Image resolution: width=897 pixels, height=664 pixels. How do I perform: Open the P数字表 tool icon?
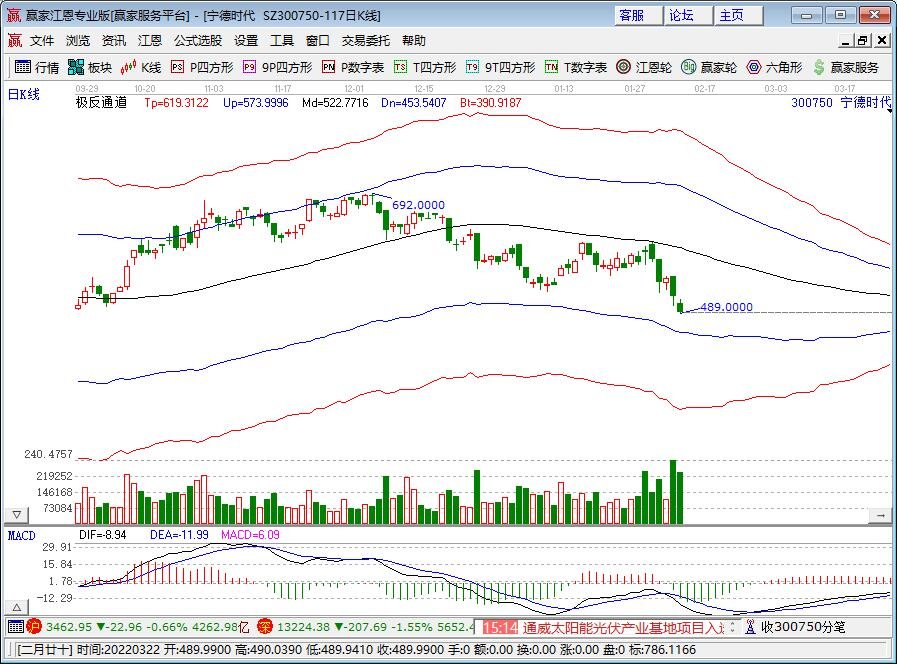(x=328, y=67)
